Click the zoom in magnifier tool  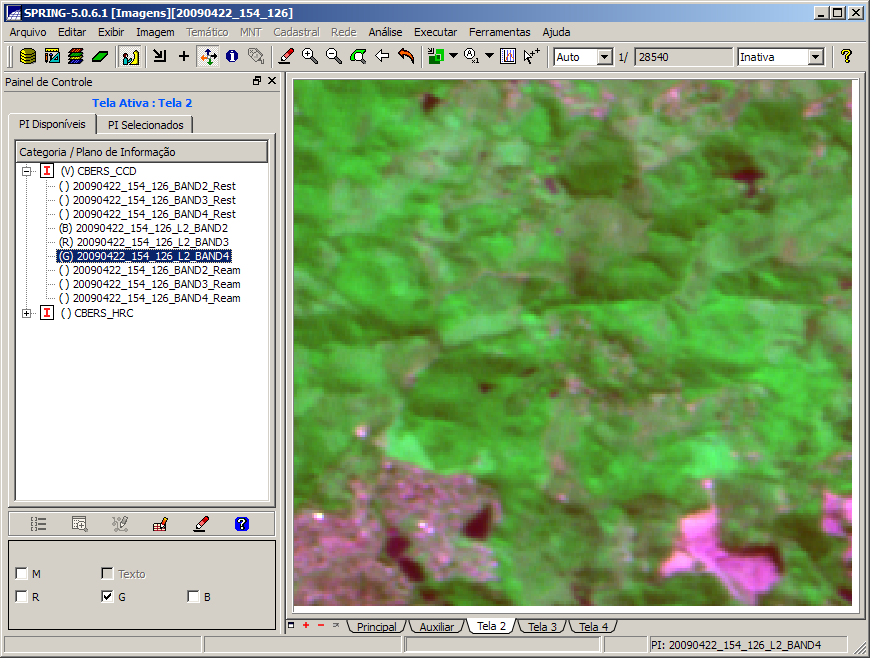click(310, 57)
